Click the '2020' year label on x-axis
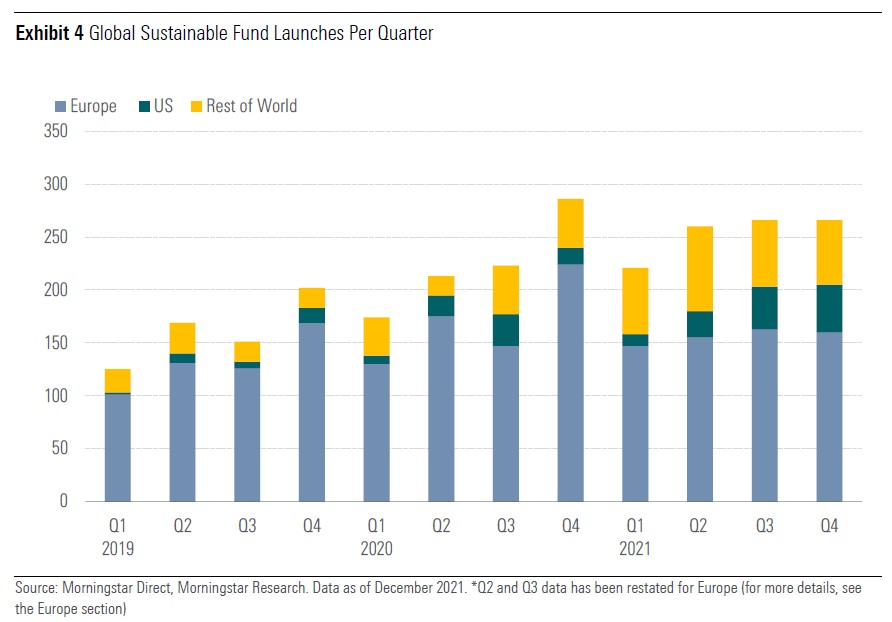 click(x=376, y=548)
